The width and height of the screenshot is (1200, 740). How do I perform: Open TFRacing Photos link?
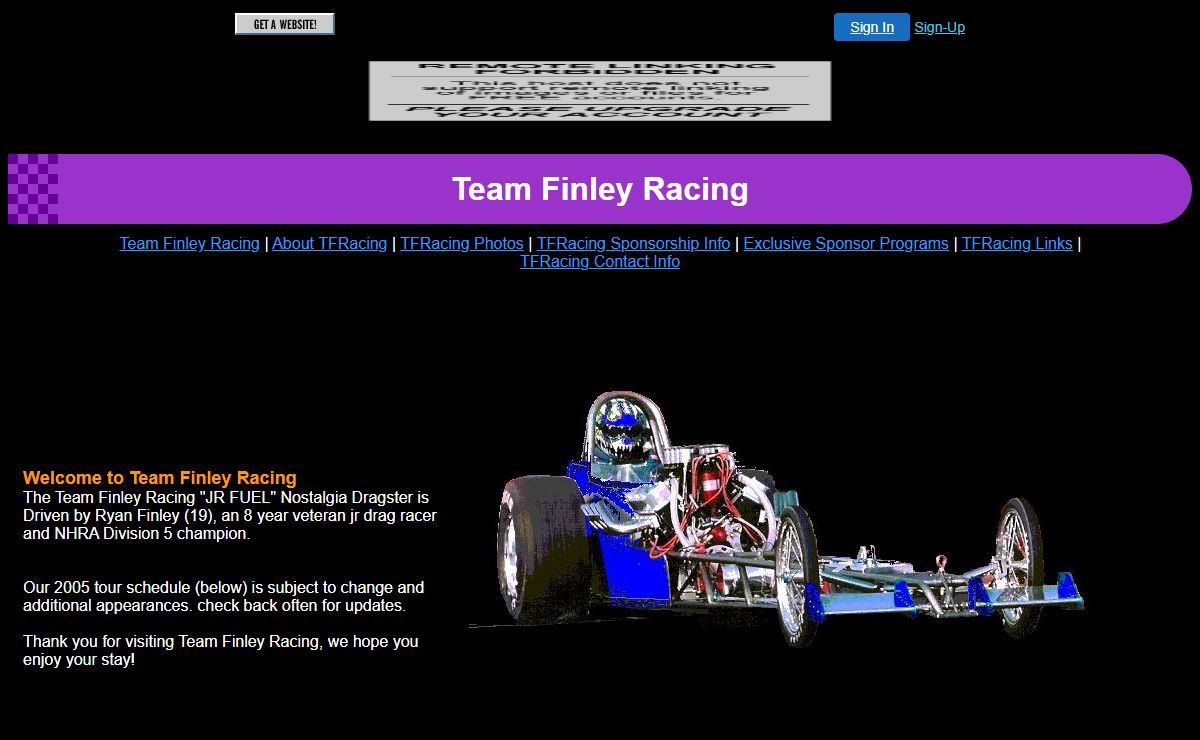click(462, 244)
